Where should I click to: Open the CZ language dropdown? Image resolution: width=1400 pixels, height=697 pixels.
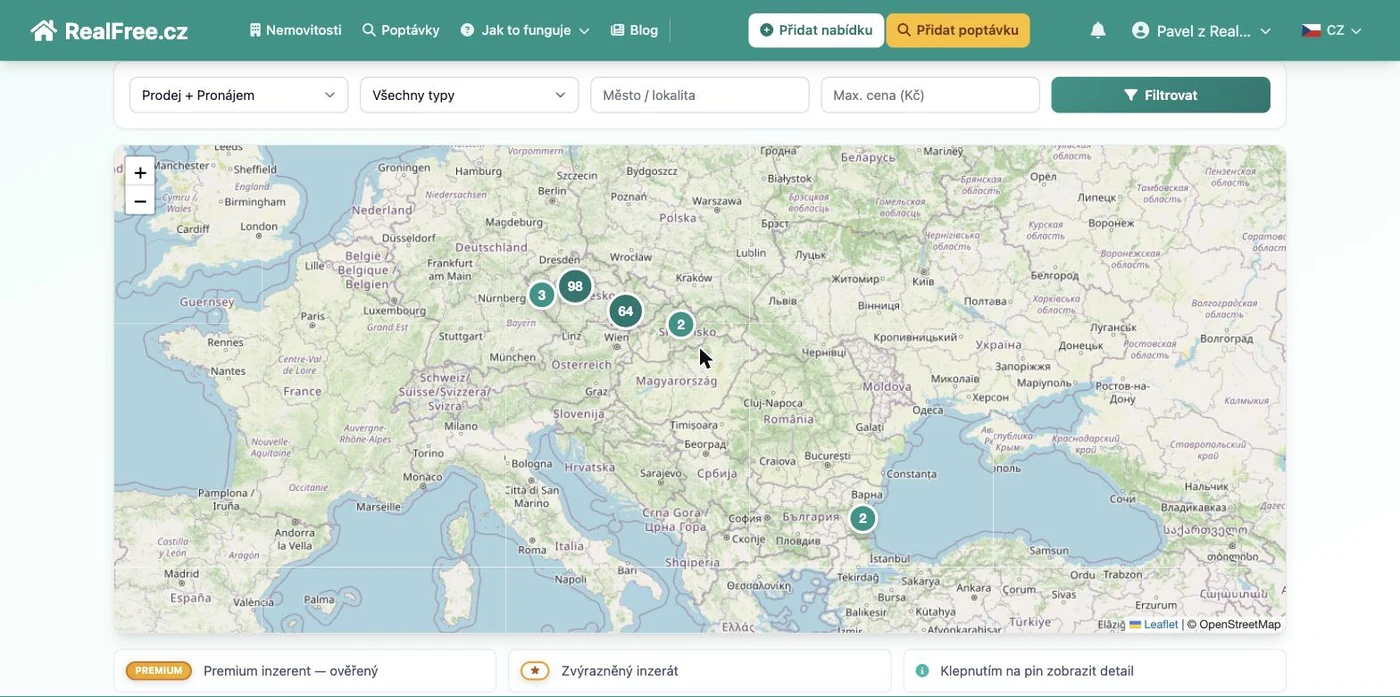coord(1331,30)
